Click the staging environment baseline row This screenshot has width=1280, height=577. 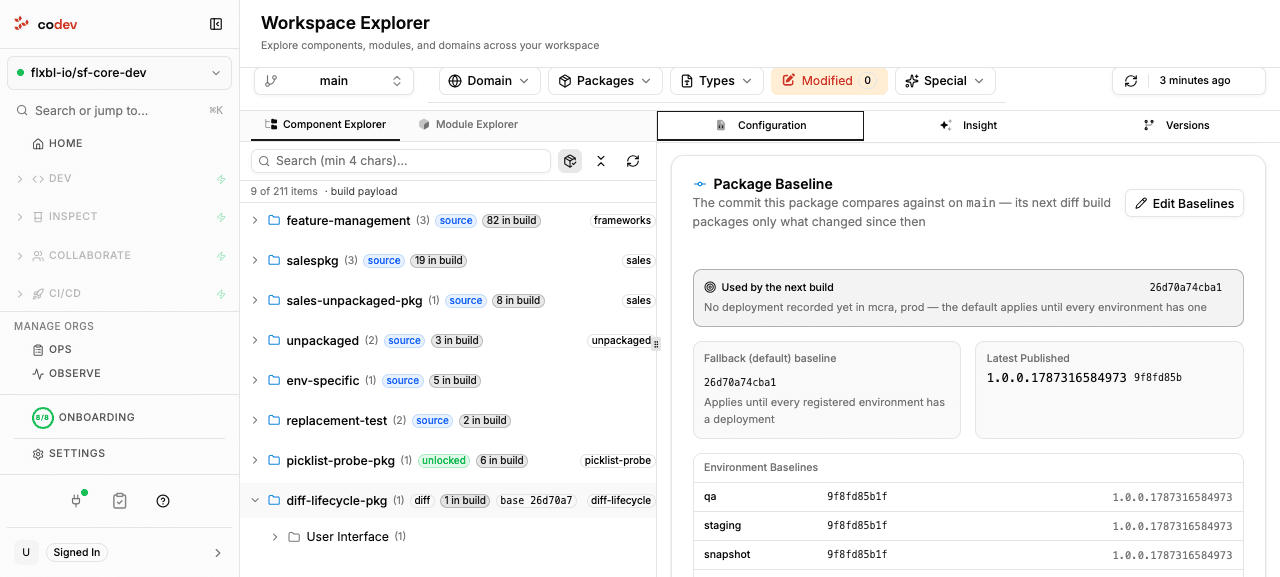point(968,525)
